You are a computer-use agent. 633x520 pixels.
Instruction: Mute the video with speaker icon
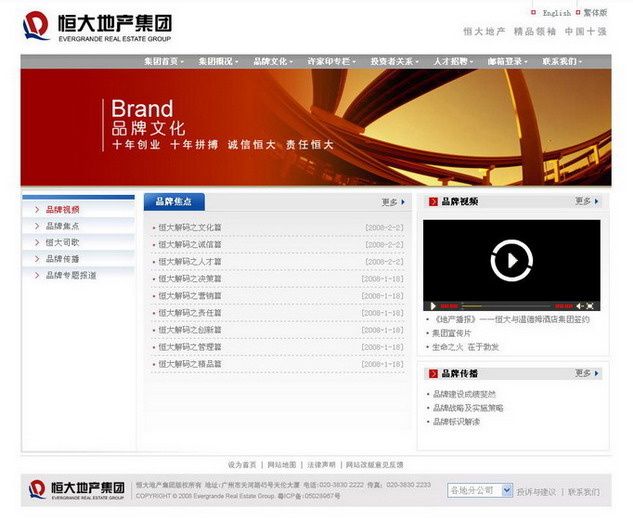coord(580,306)
